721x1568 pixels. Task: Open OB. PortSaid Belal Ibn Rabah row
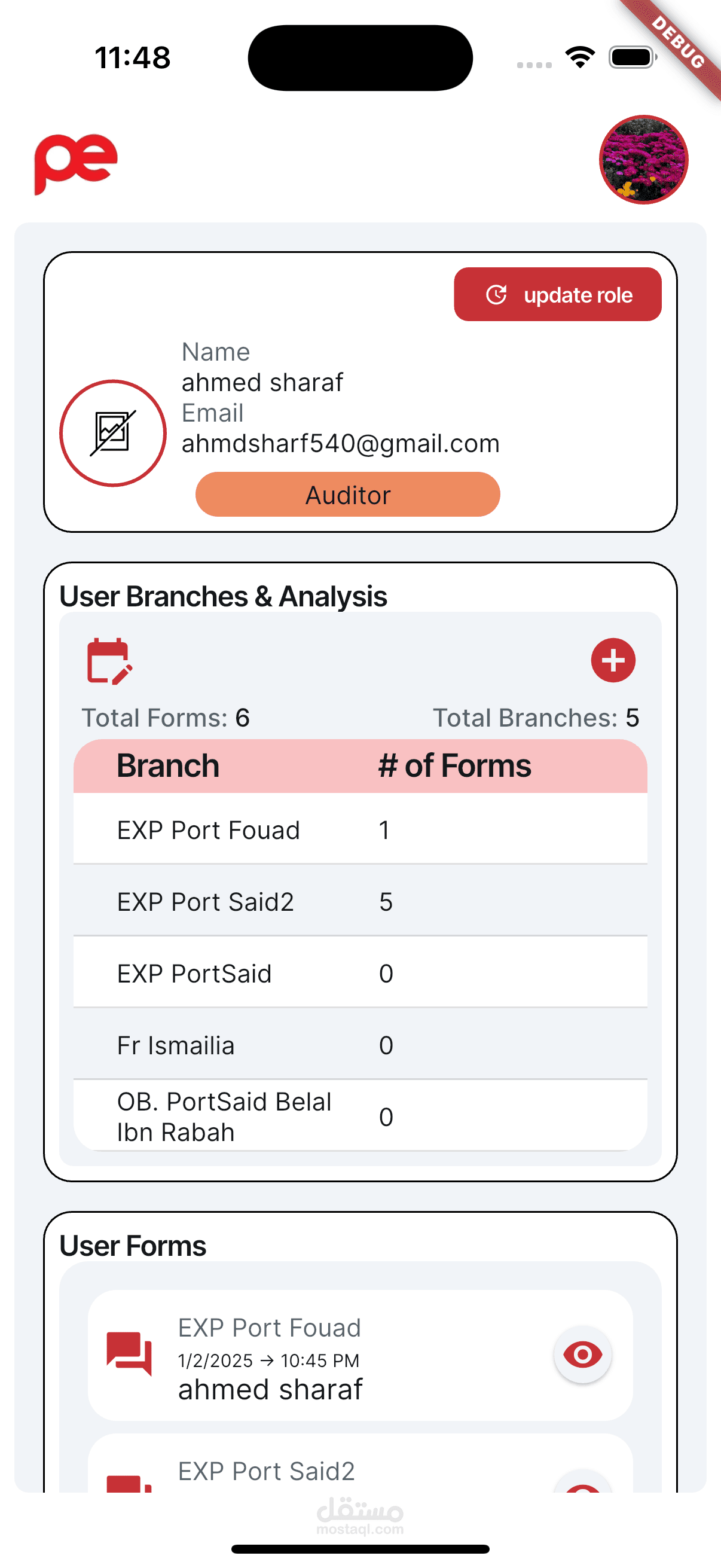click(359, 1116)
